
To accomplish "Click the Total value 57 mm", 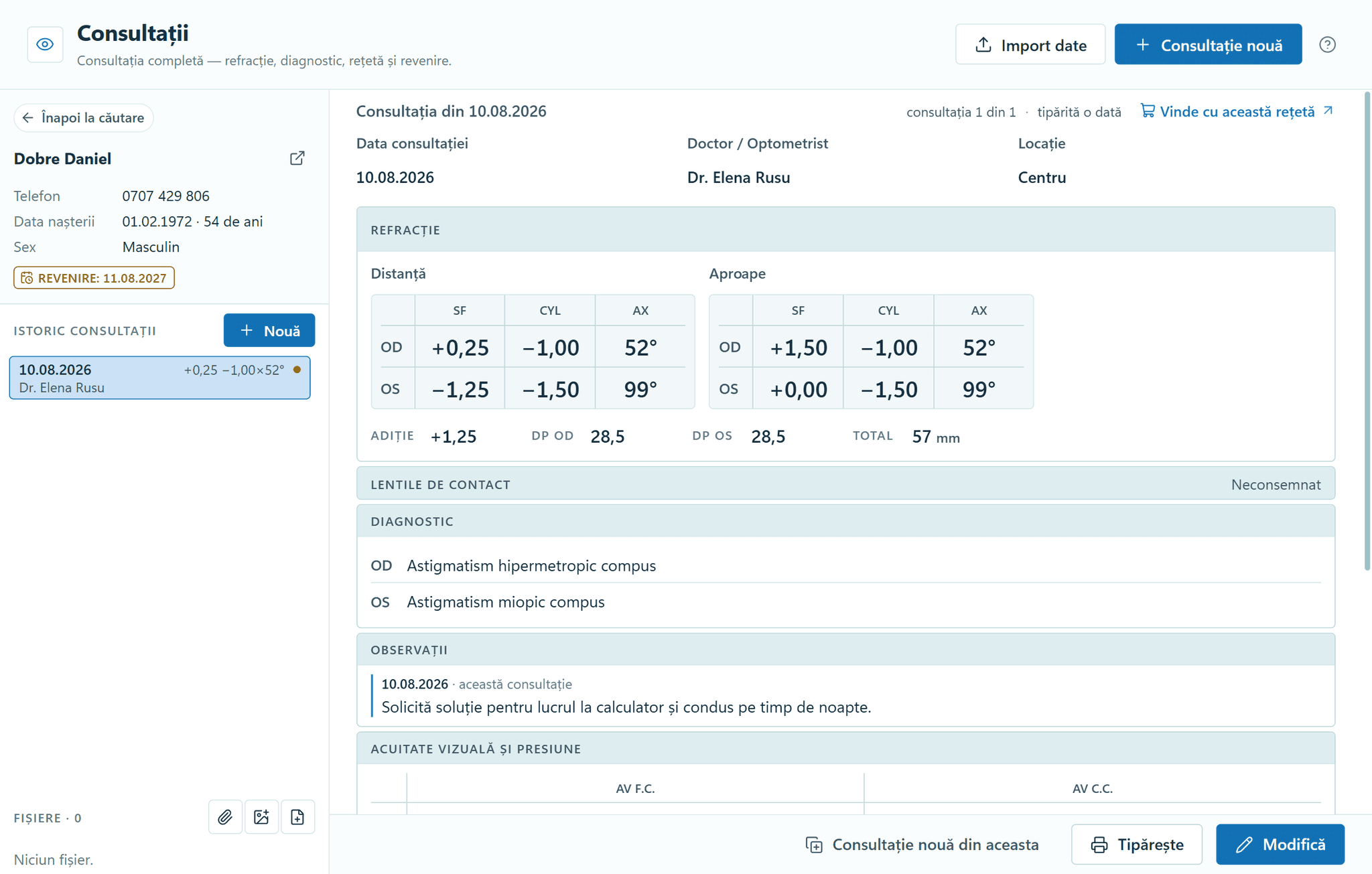I will click(x=936, y=437).
